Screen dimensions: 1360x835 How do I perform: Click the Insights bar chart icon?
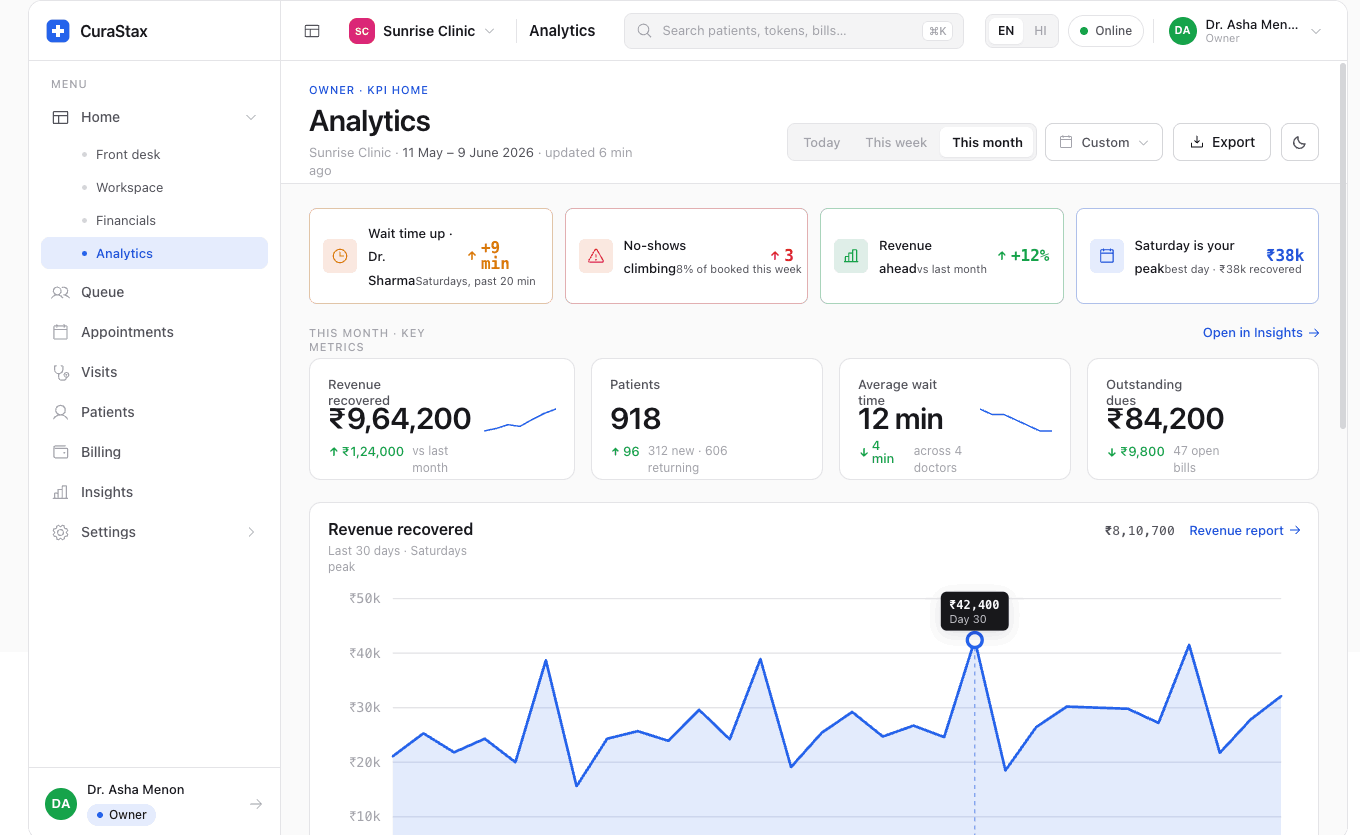pos(61,492)
